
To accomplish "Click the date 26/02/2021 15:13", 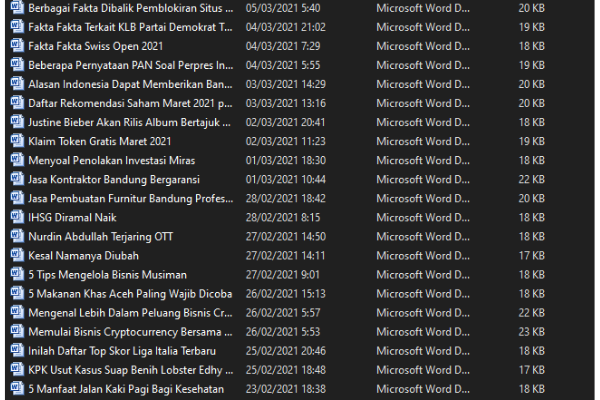I will pos(285,294).
